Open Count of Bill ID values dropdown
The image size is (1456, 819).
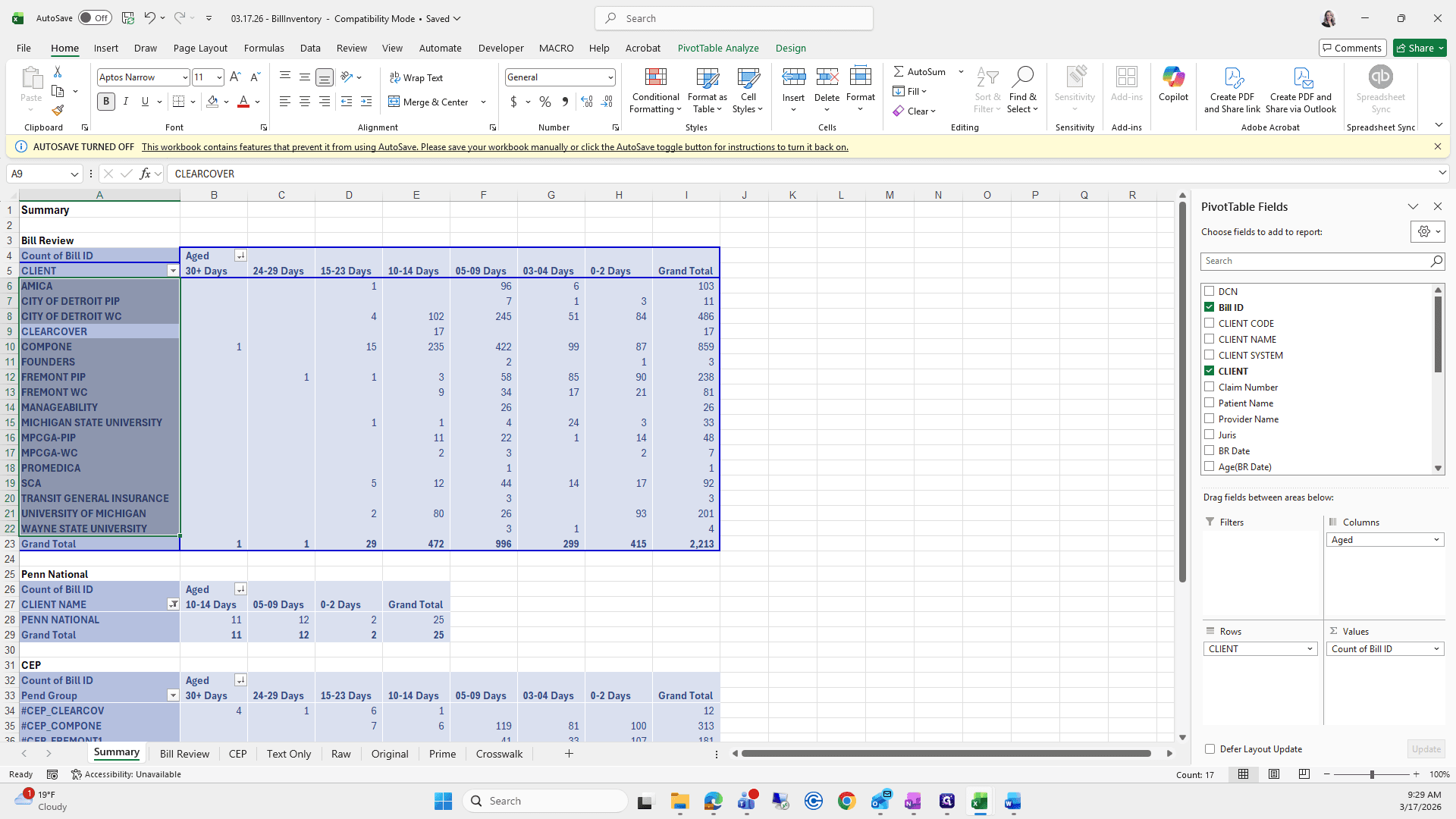[x=1436, y=649]
